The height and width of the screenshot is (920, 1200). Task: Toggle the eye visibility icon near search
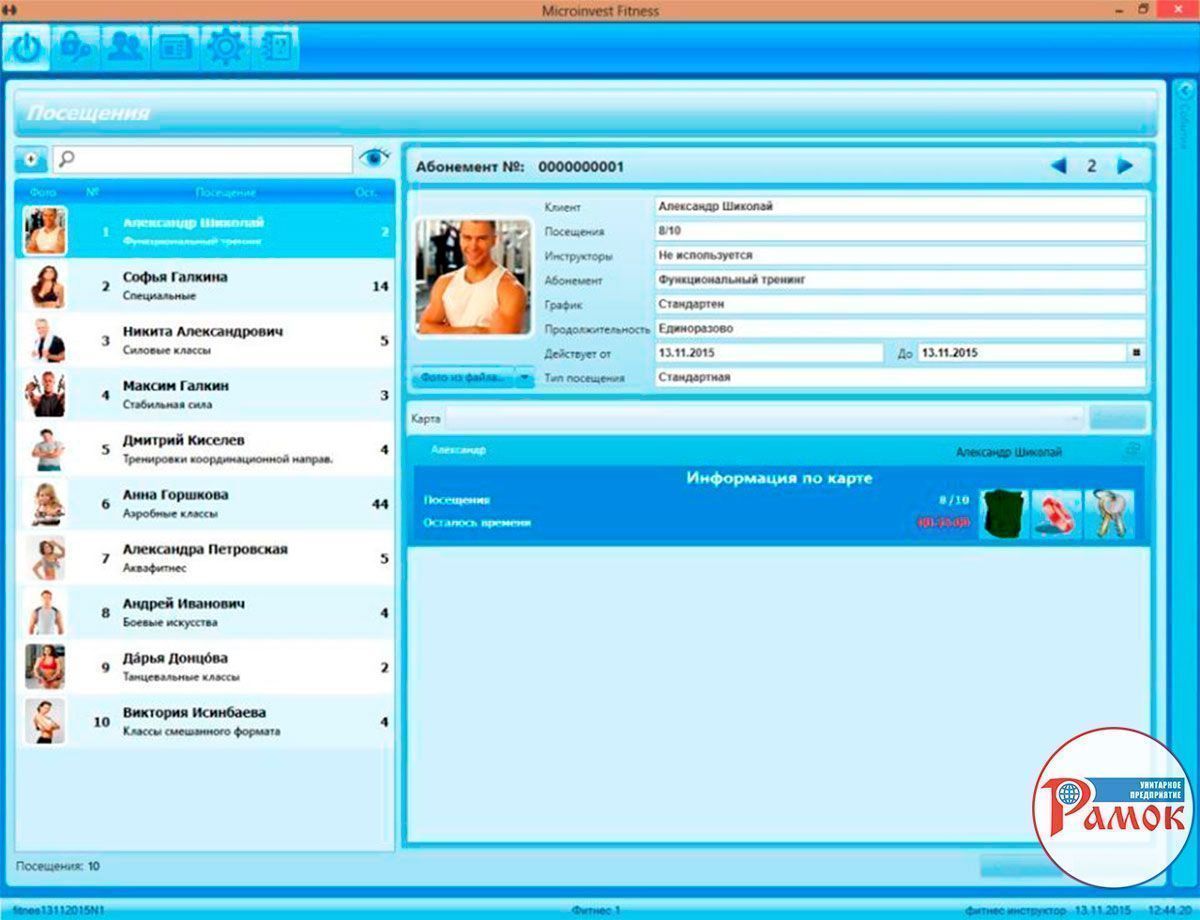pyautogui.click(x=375, y=158)
